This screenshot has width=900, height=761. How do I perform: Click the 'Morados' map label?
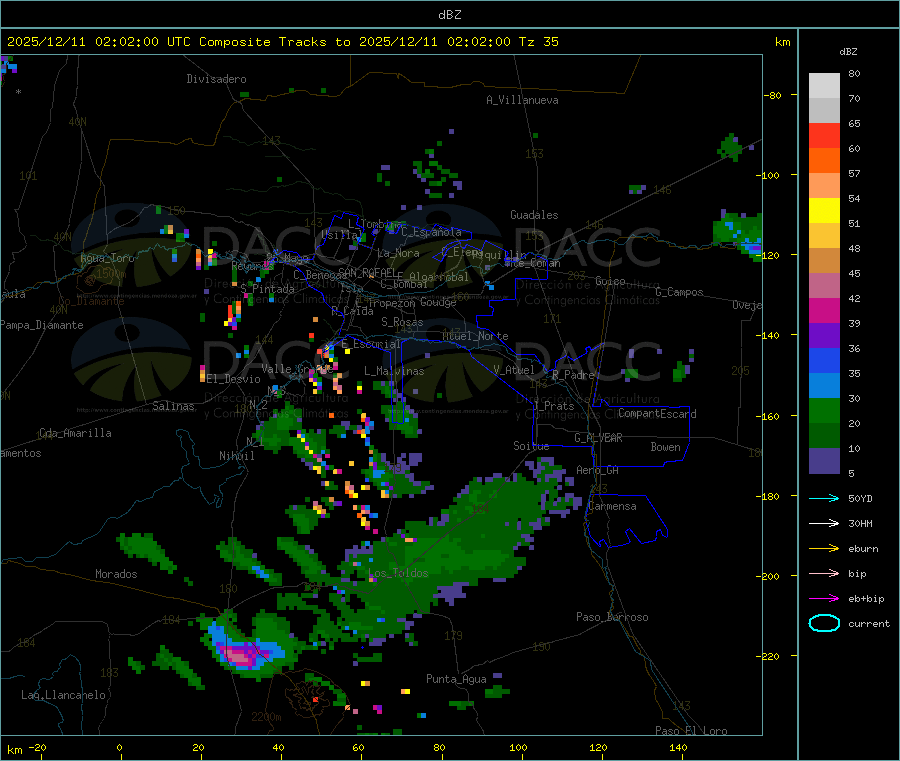(116, 574)
